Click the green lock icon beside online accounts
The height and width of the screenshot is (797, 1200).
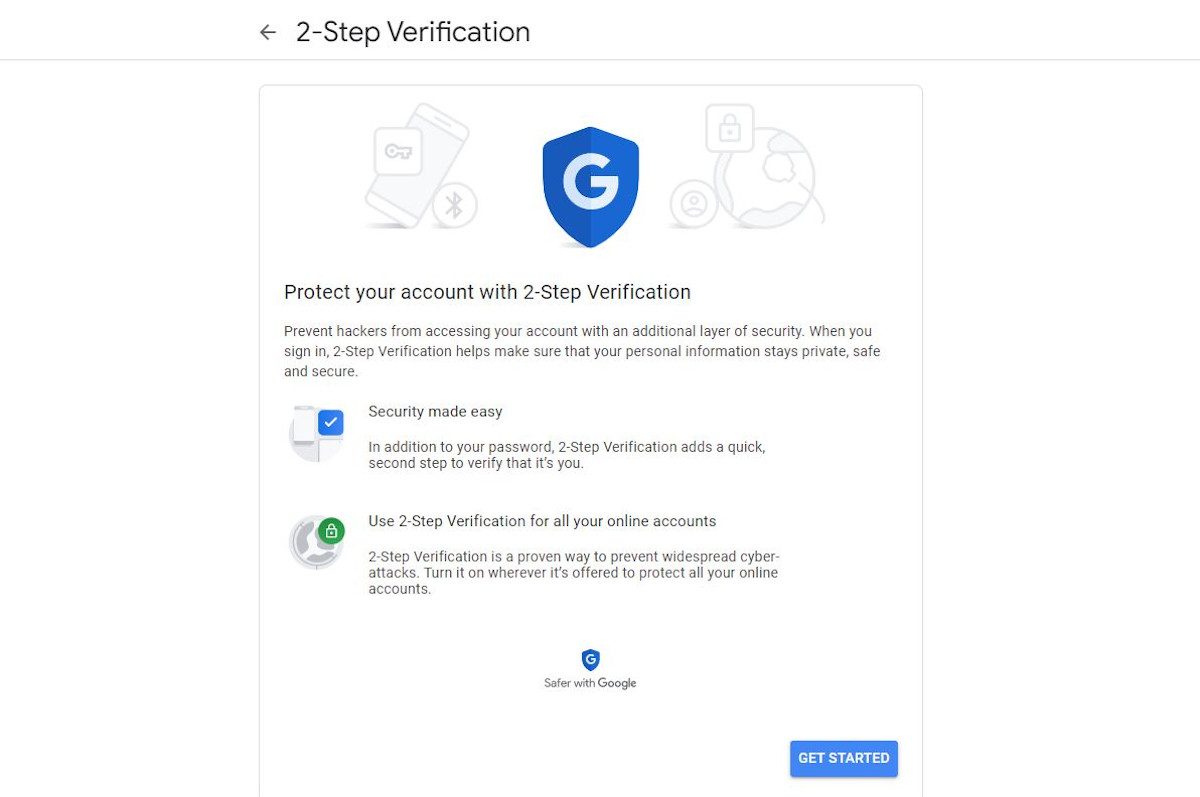(x=331, y=531)
